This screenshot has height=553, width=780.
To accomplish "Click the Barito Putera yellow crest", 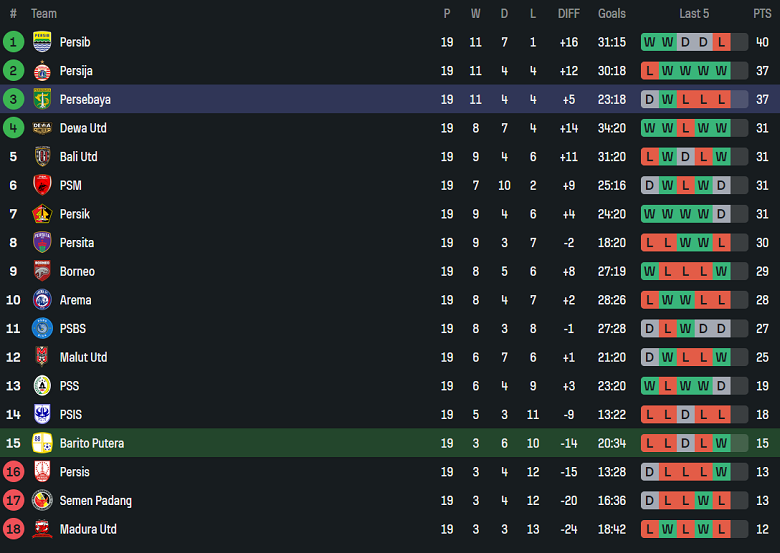I will click(x=42, y=443).
